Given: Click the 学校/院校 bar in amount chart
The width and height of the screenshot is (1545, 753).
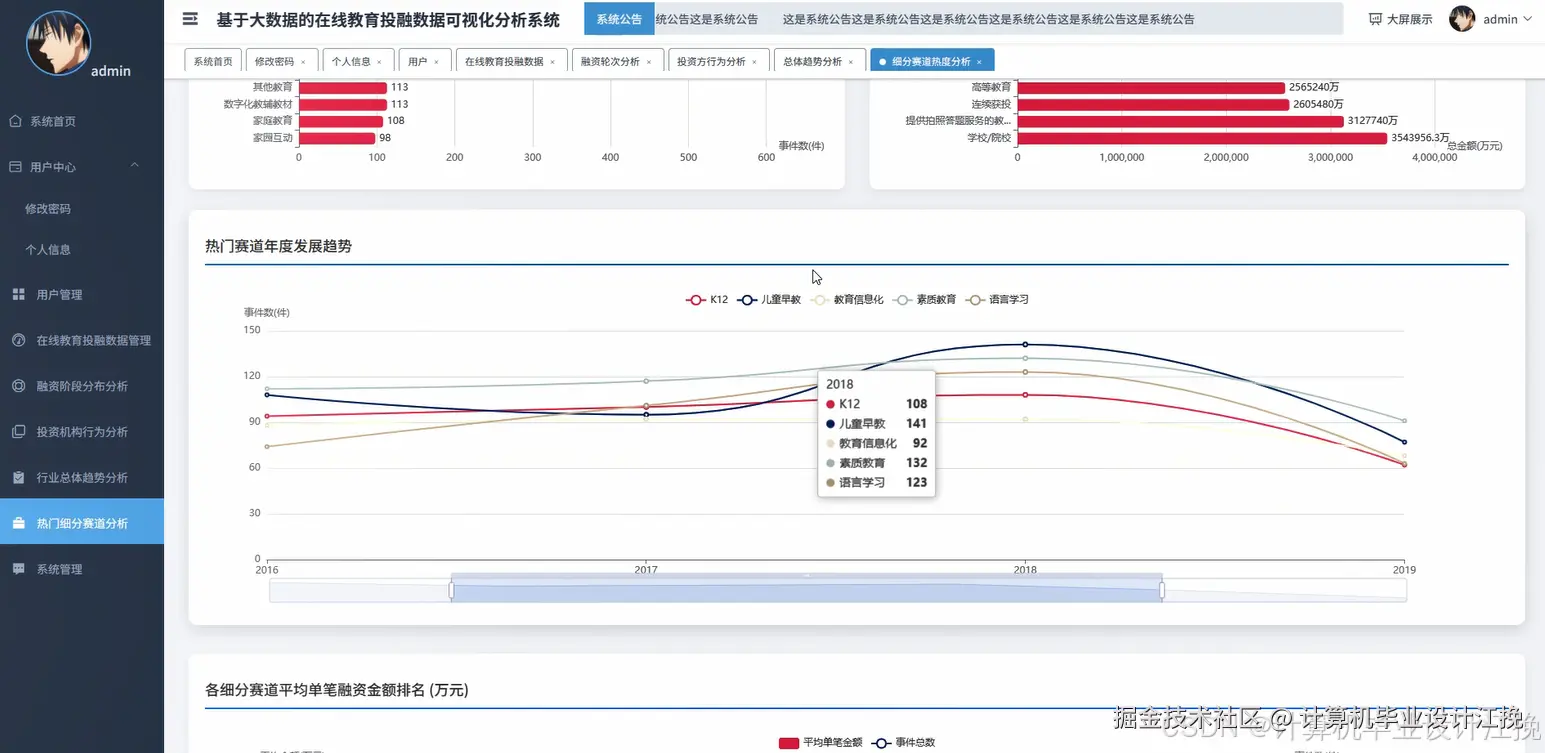Looking at the screenshot, I should click(x=1202, y=138).
